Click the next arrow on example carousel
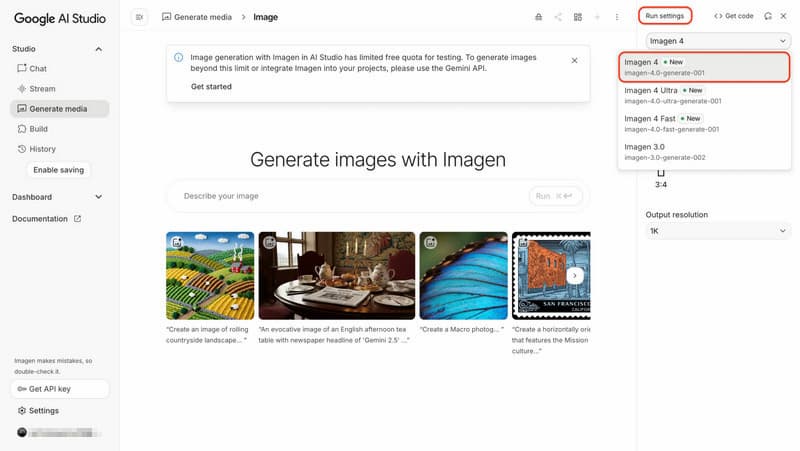The width and height of the screenshot is (800, 451). (x=574, y=276)
